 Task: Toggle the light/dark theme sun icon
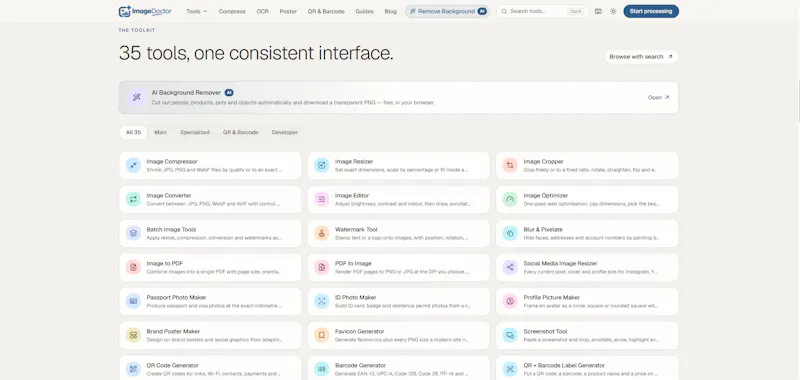coord(613,11)
